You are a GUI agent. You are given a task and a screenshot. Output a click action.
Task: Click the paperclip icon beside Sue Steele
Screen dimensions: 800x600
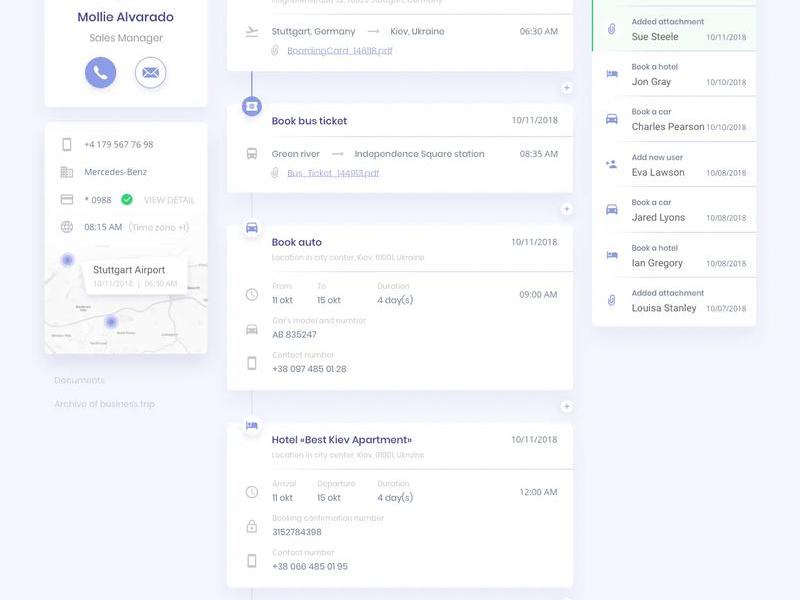(x=612, y=29)
